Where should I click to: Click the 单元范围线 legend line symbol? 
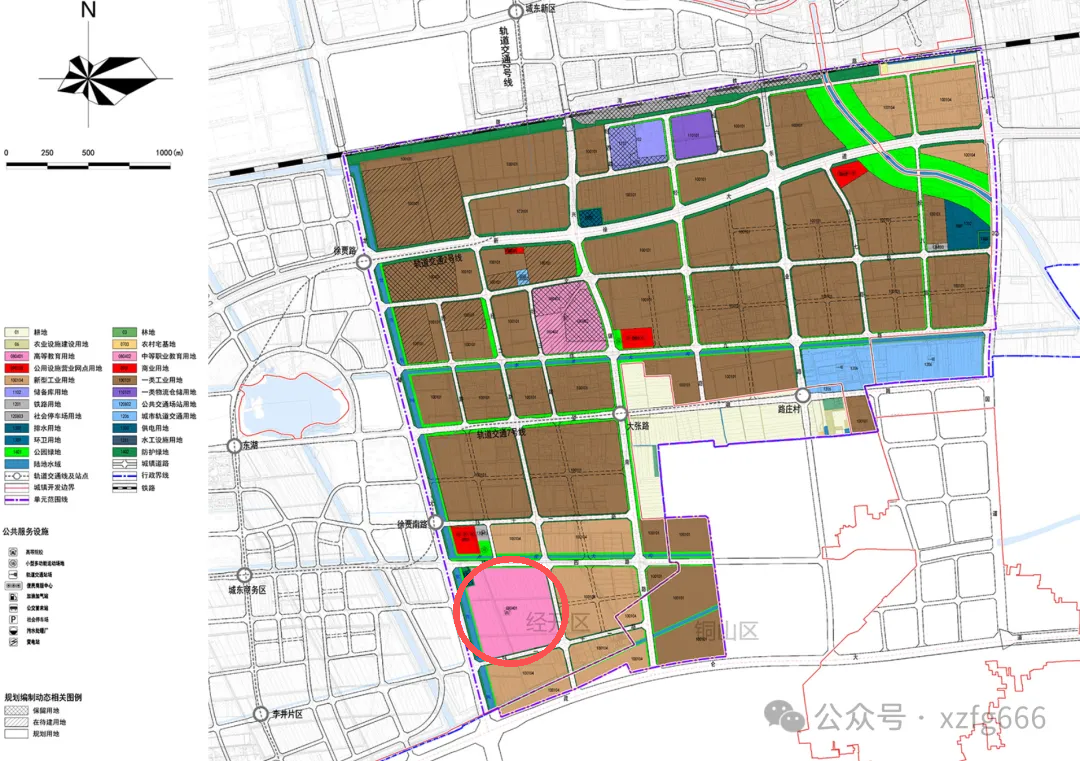[17, 499]
